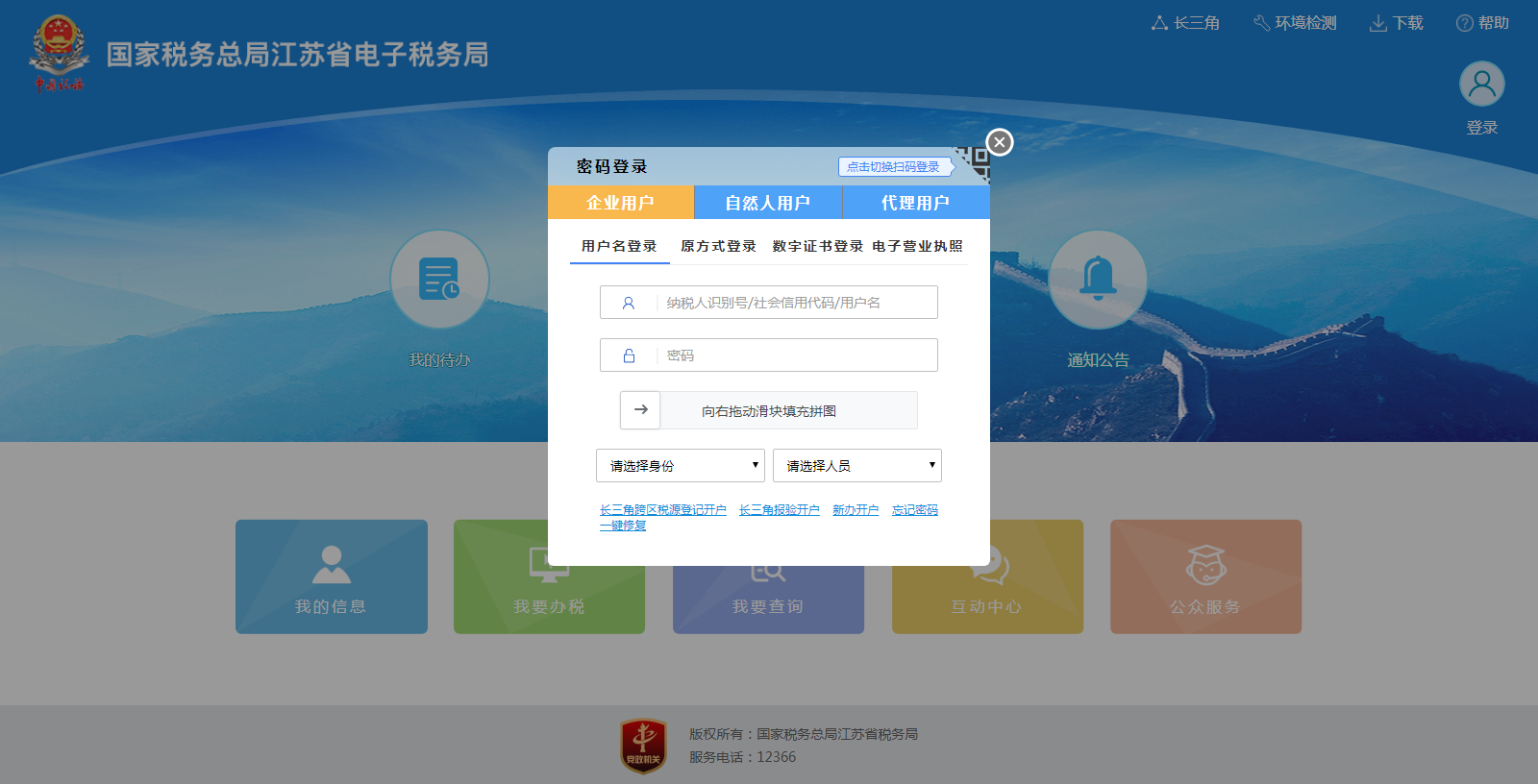This screenshot has height=784, width=1538.
Task: Click the 长三角 link in the top bar
Action: 1185,23
